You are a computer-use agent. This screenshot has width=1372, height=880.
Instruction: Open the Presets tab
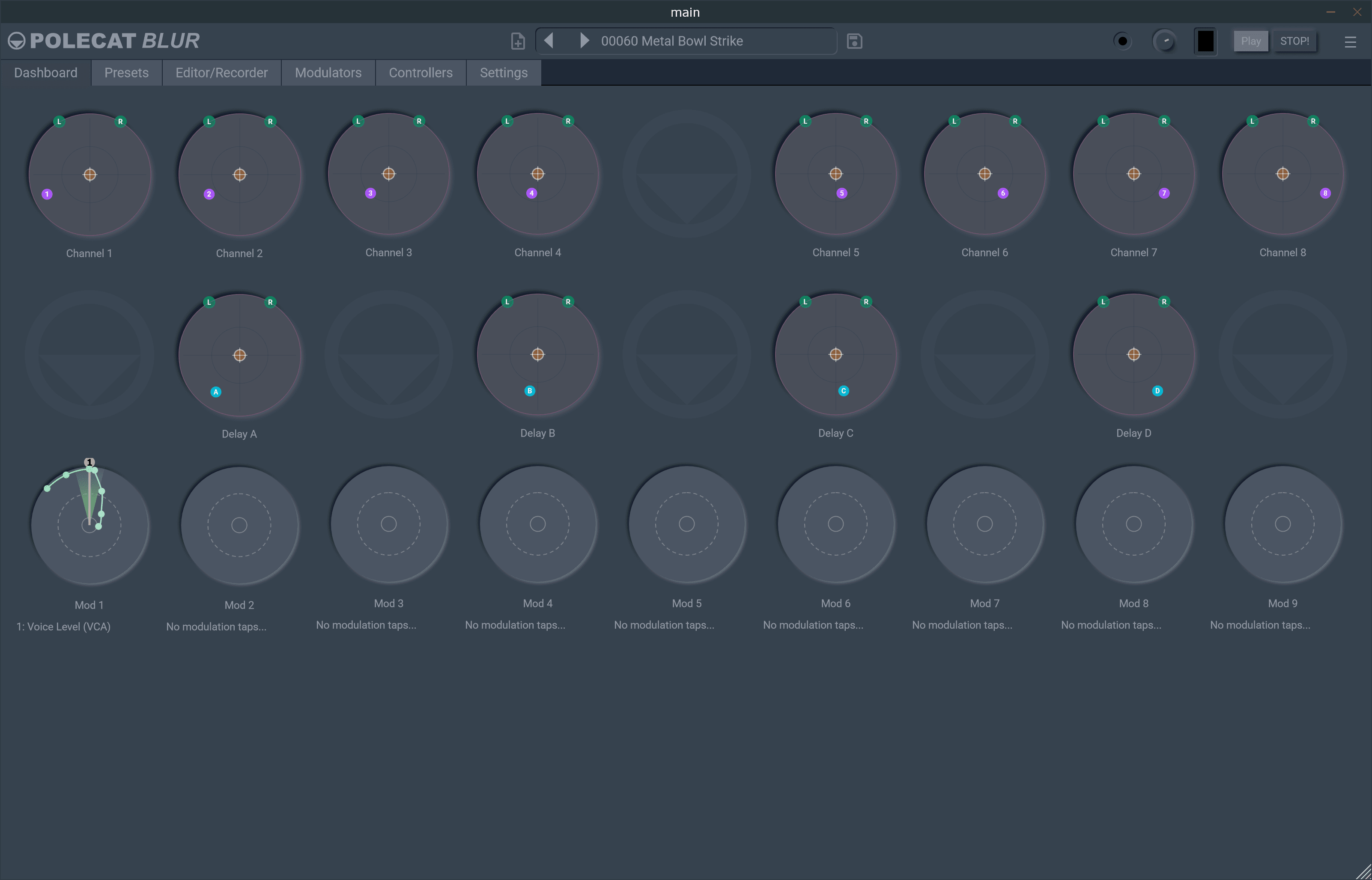coord(126,73)
